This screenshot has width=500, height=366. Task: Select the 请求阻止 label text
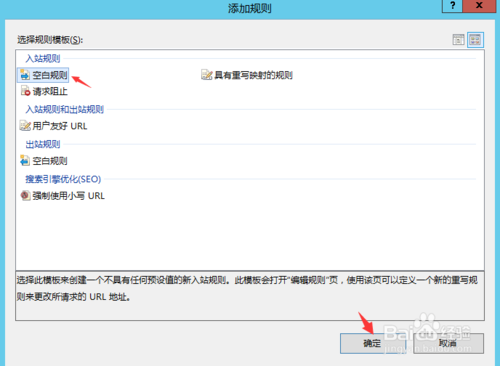tap(50, 91)
